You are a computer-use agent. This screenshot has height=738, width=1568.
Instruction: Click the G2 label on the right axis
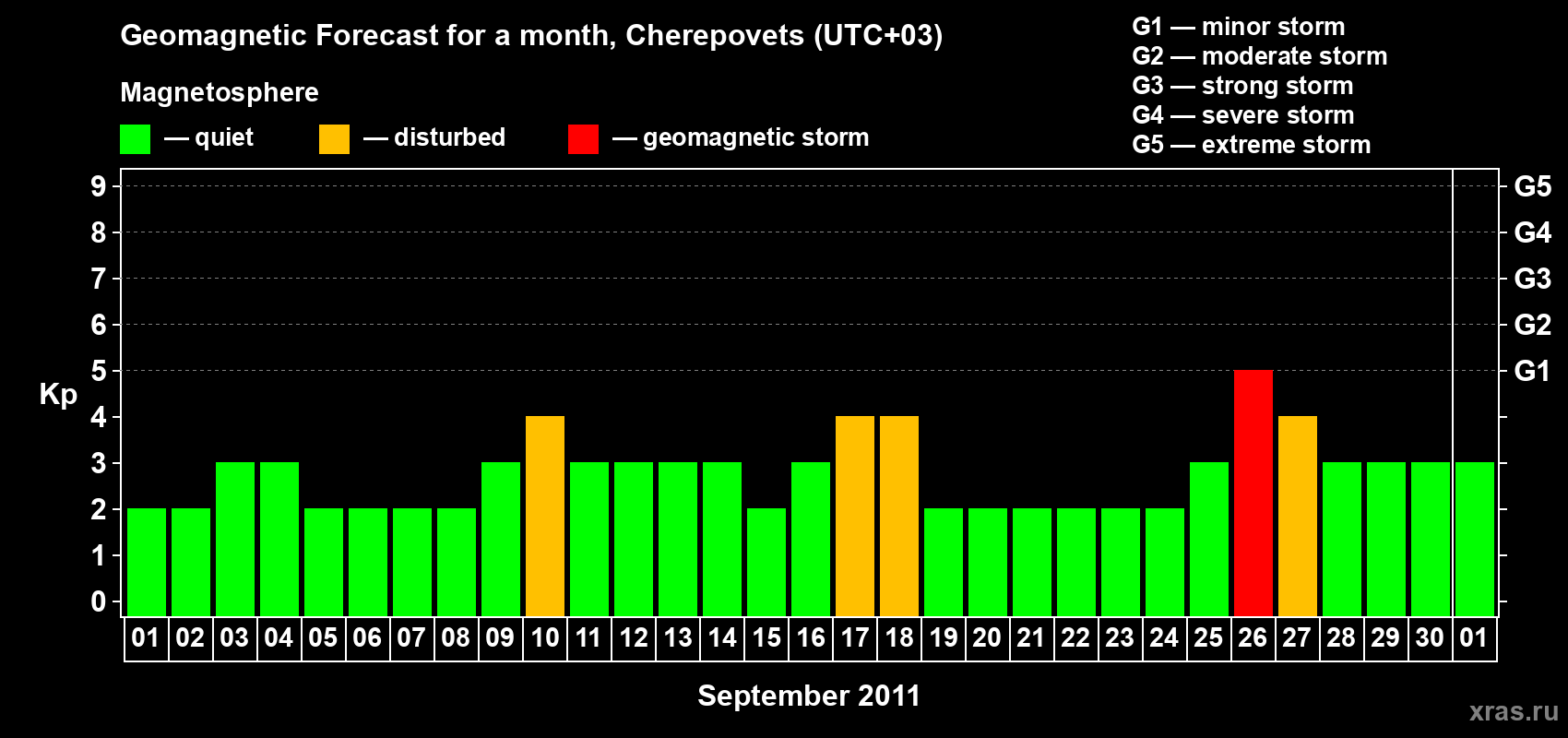(1532, 325)
